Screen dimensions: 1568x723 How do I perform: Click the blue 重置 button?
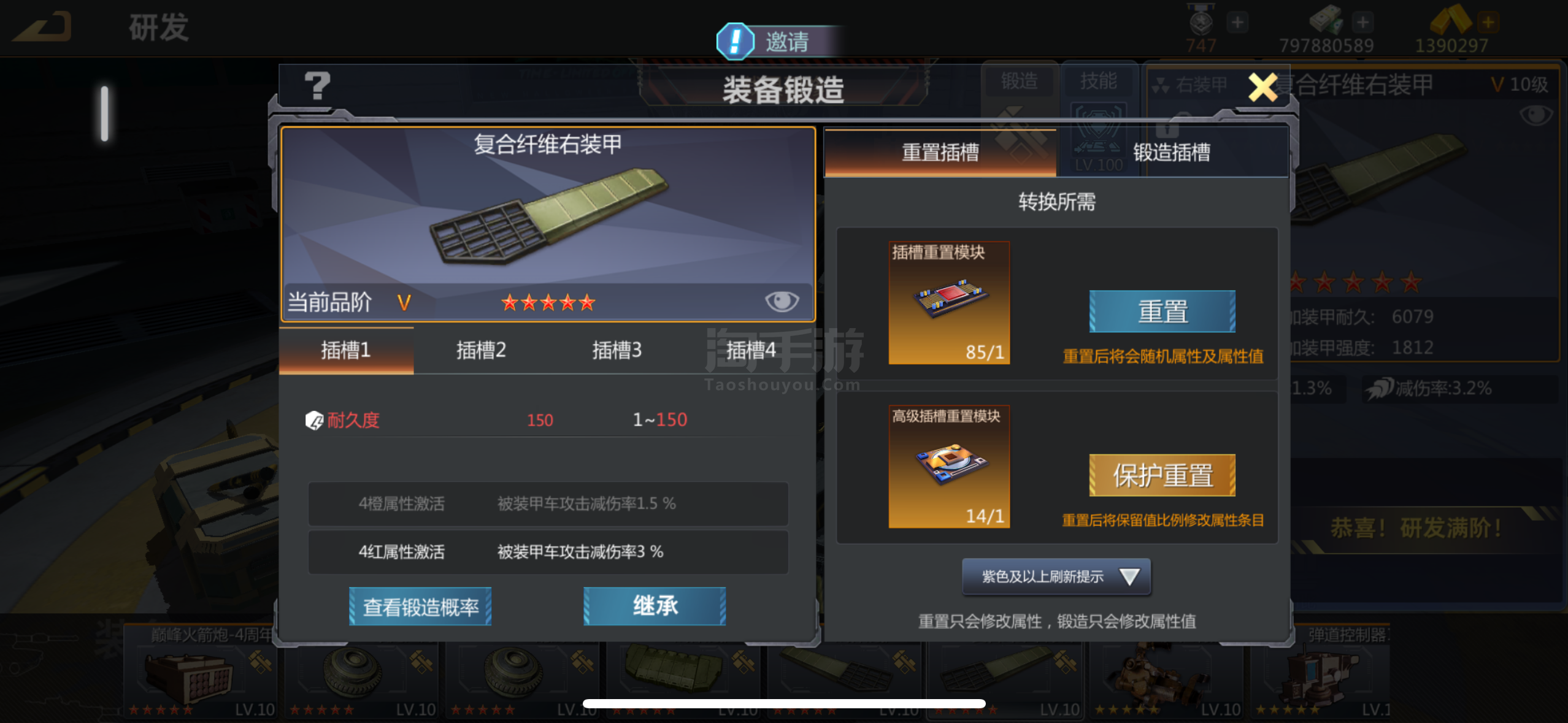1162,312
